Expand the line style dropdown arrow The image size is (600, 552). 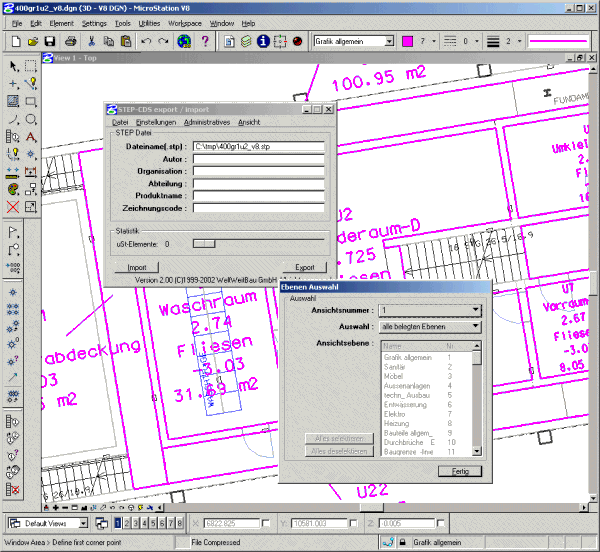(477, 41)
